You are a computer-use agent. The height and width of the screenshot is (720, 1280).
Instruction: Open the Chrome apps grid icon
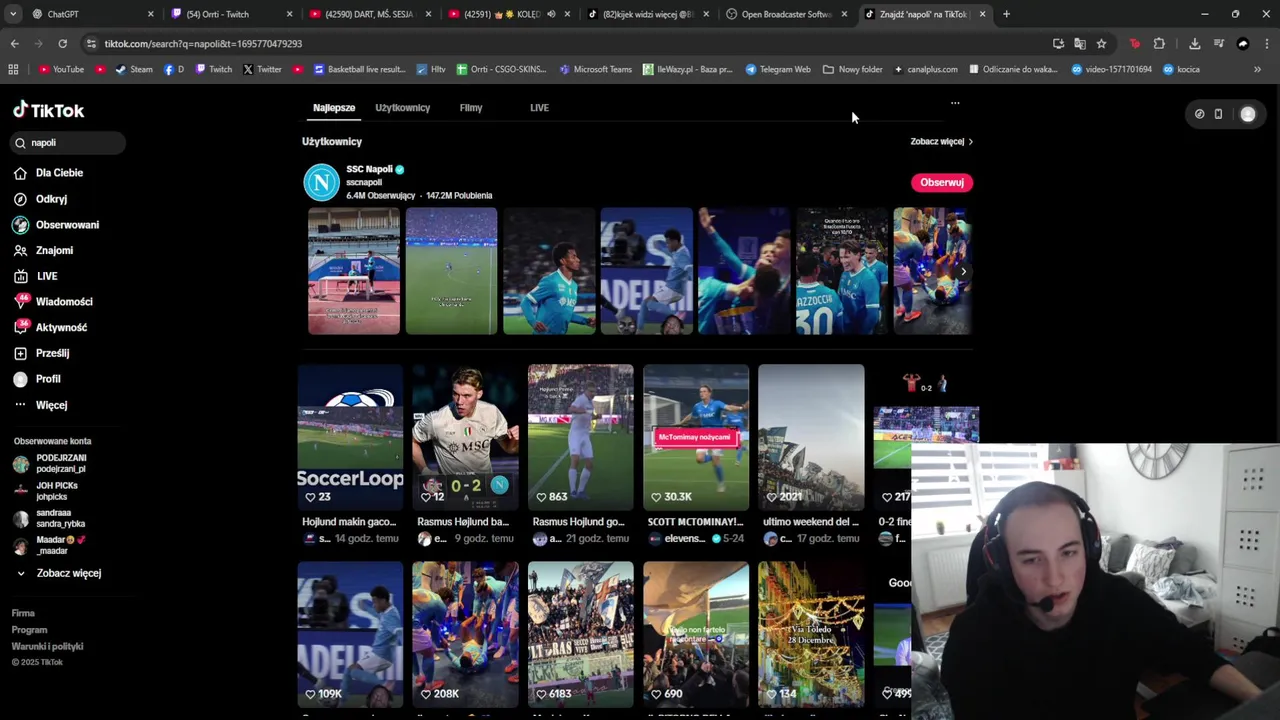tap(13, 69)
